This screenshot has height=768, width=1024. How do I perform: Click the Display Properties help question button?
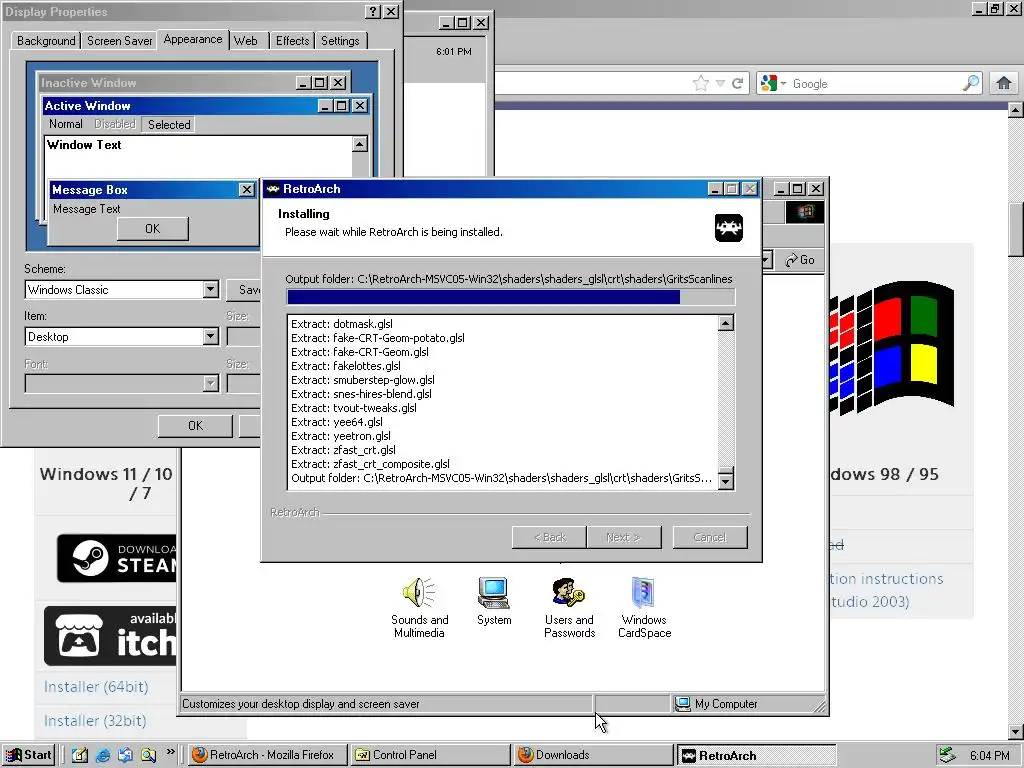tap(373, 12)
